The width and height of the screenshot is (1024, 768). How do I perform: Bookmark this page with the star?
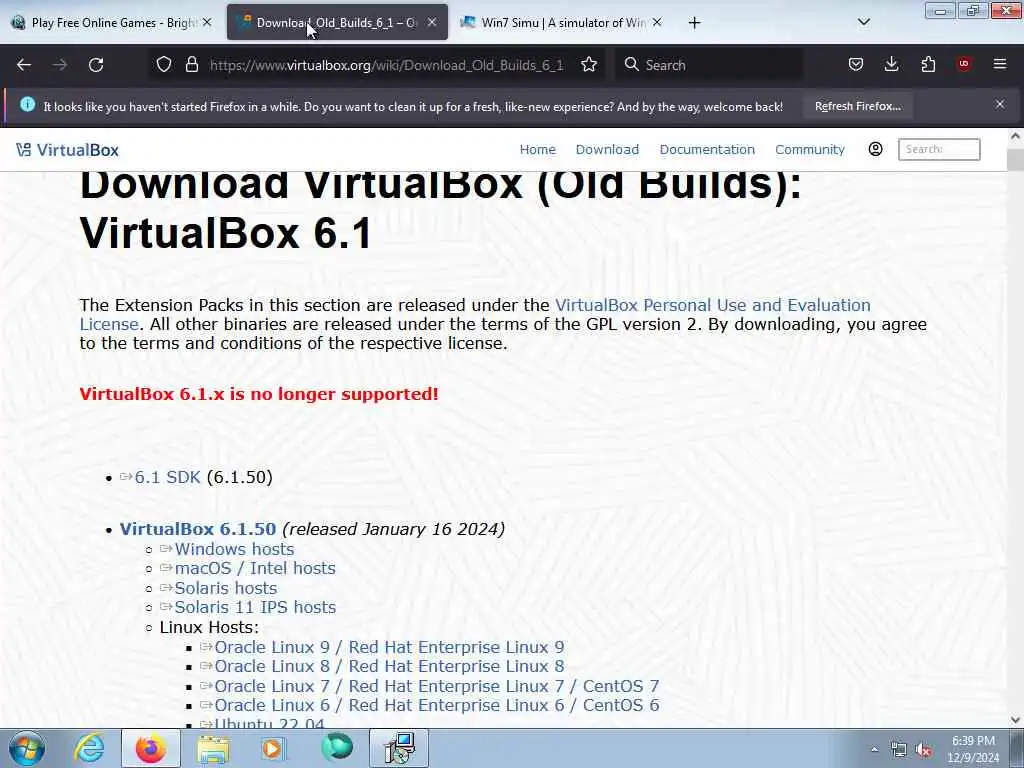[x=589, y=64]
